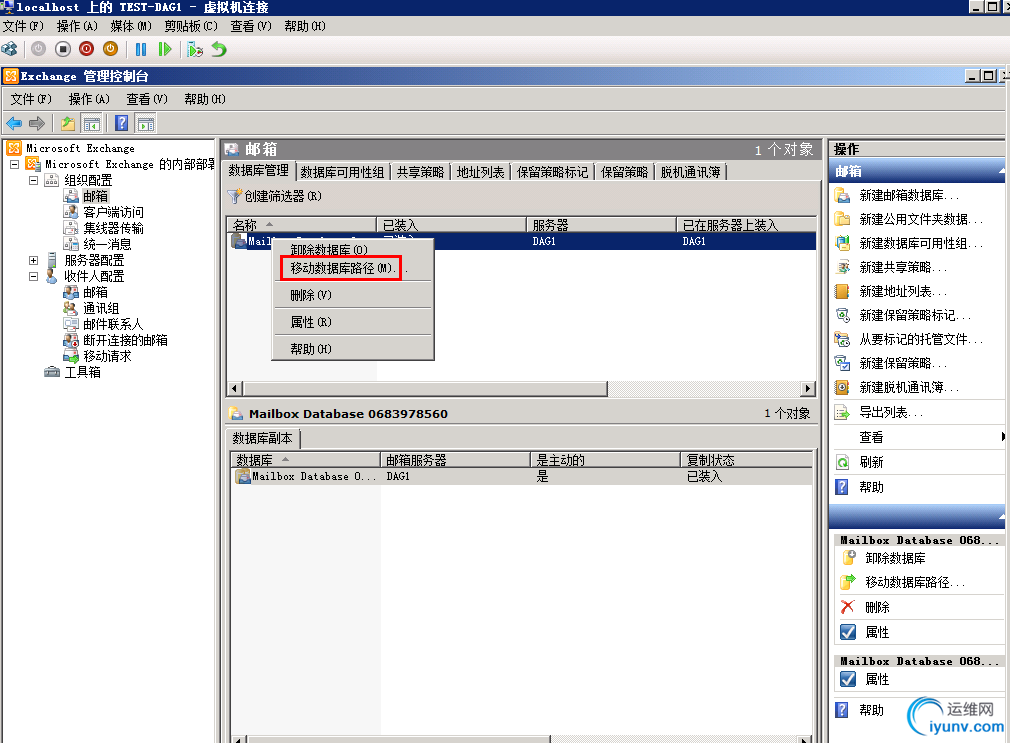Image resolution: width=1010 pixels, height=743 pixels.
Task: Switch to 脱机通讯簿 tab
Action: pos(690,172)
